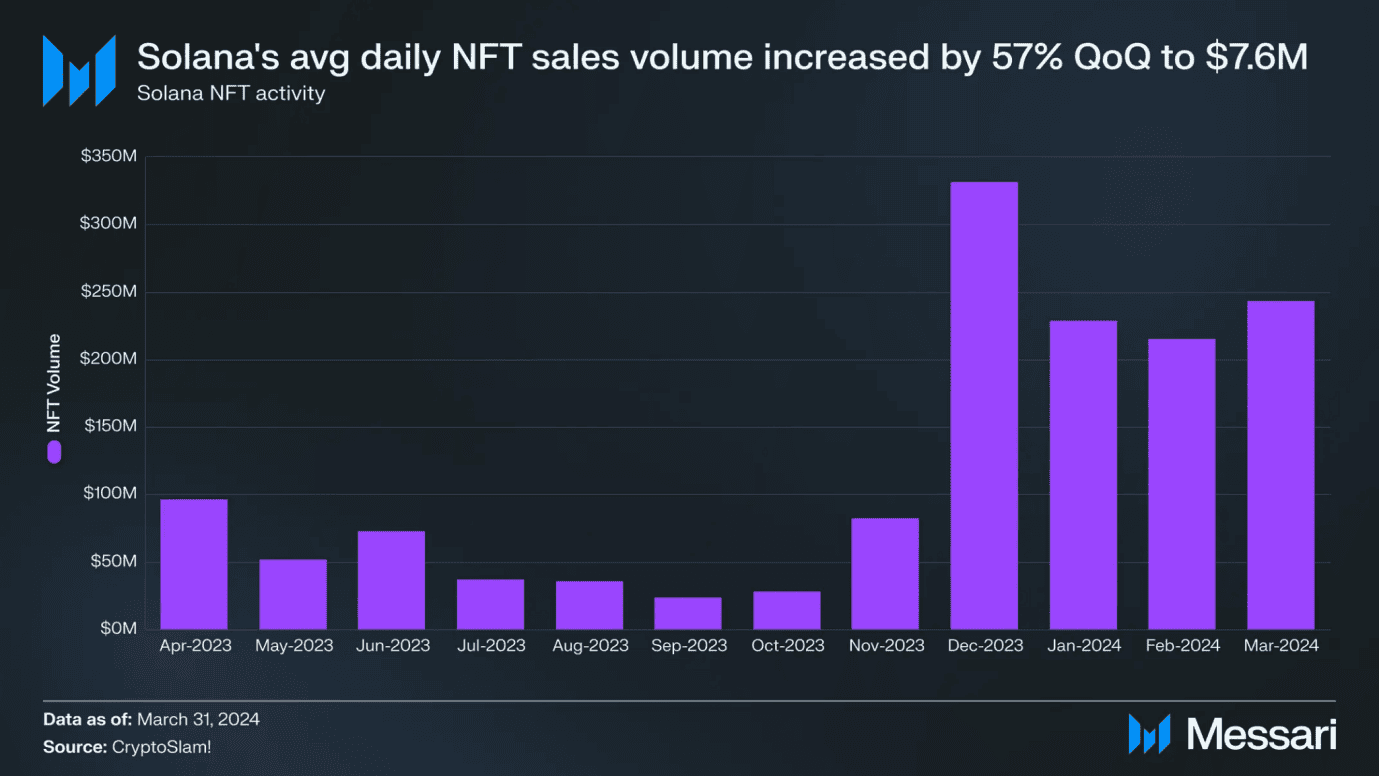Click the Messari logo icon beside the Messari wordmark

click(1149, 734)
